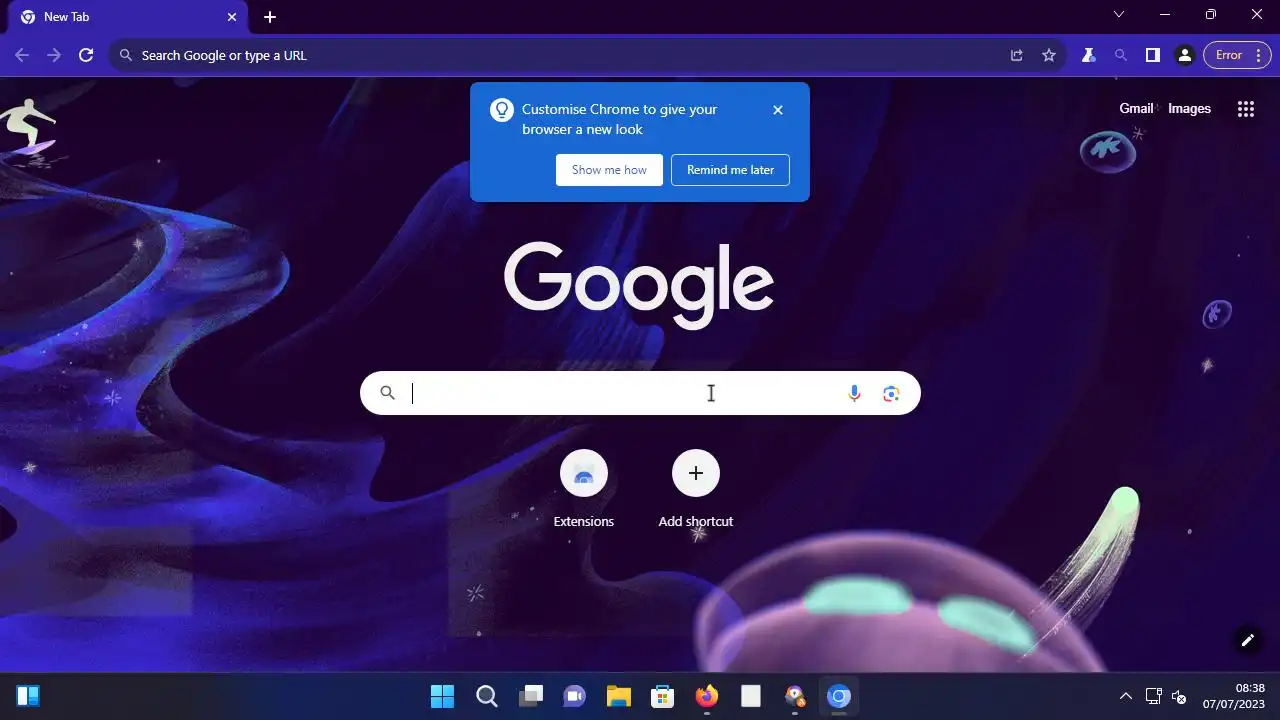Click Show me how button
The width and height of the screenshot is (1280, 720).
[x=609, y=170]
